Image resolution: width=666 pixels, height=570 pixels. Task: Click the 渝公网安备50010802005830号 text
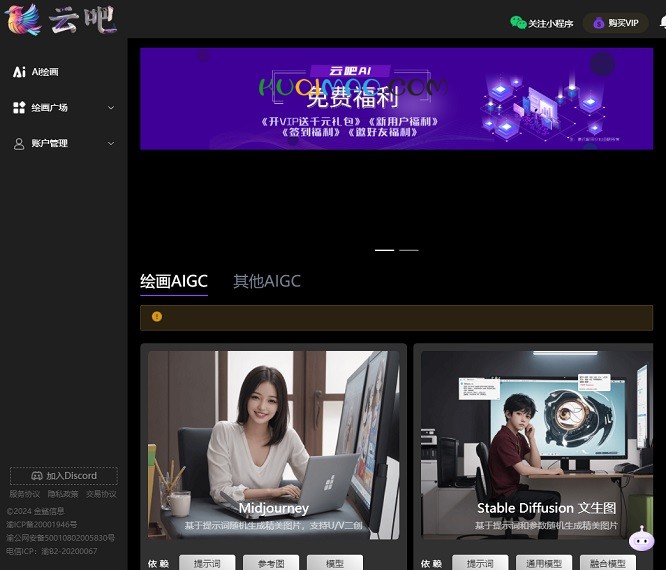(61, 538)
